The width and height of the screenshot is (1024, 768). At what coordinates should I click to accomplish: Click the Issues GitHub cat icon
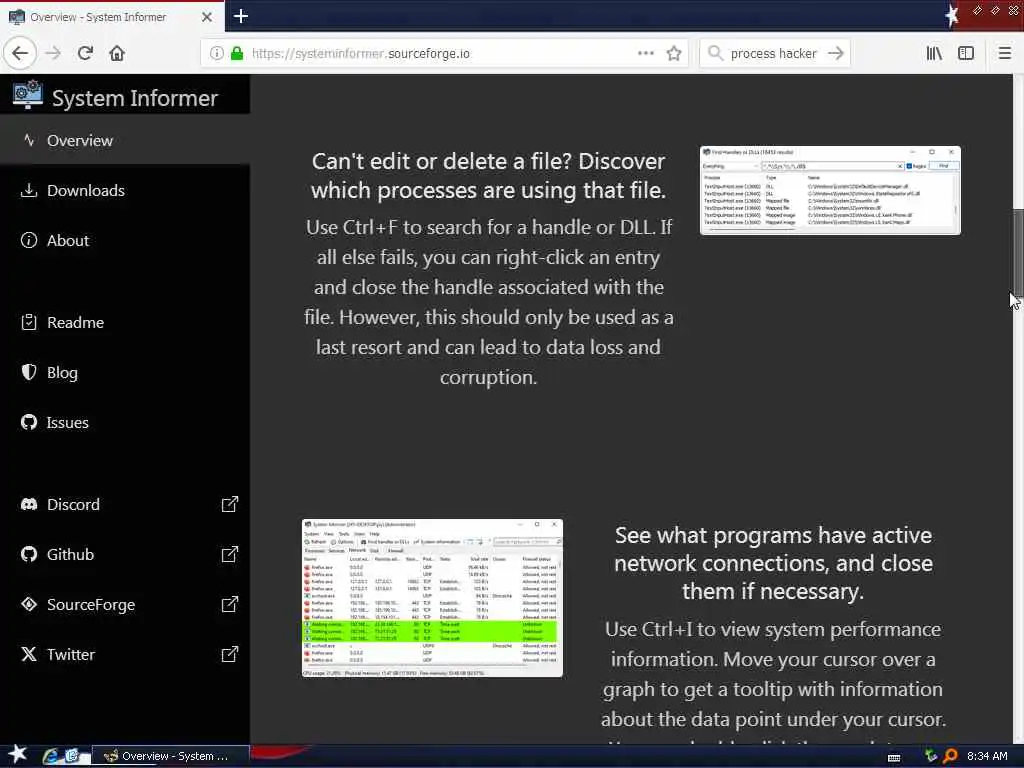pos(29,423)
